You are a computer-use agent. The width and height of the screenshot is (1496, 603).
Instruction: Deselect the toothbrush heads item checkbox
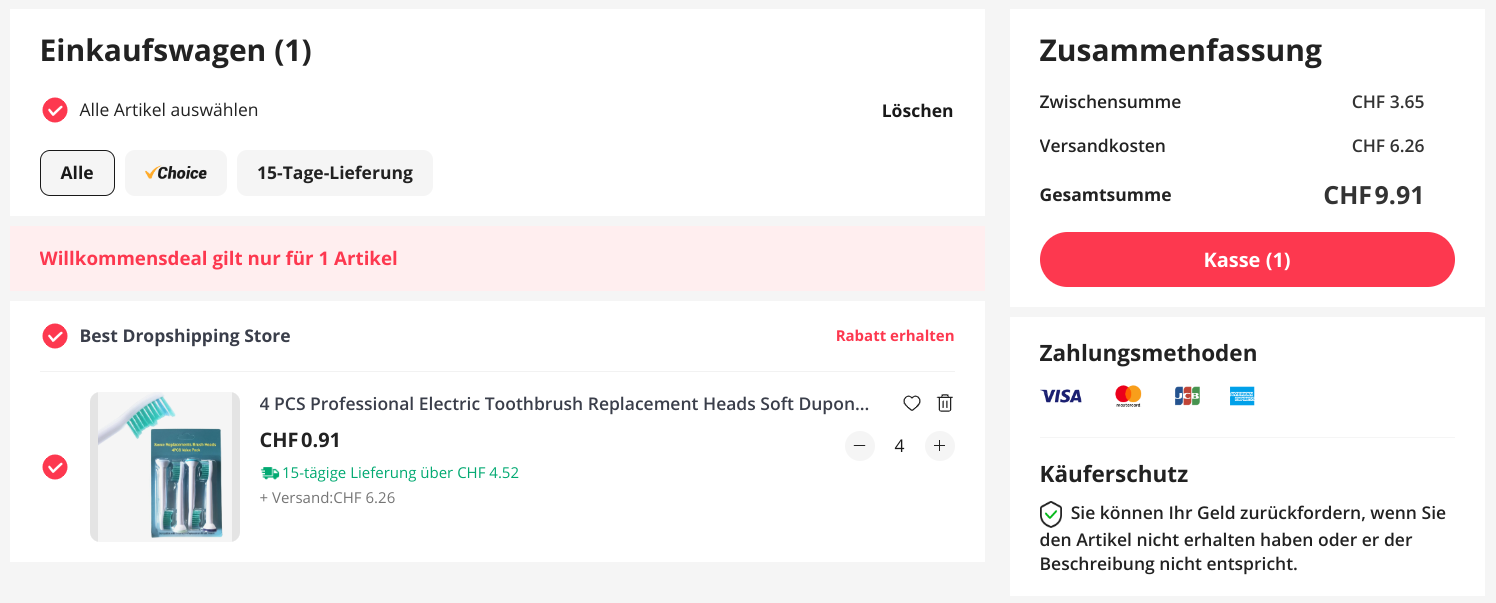click(55, 467)
